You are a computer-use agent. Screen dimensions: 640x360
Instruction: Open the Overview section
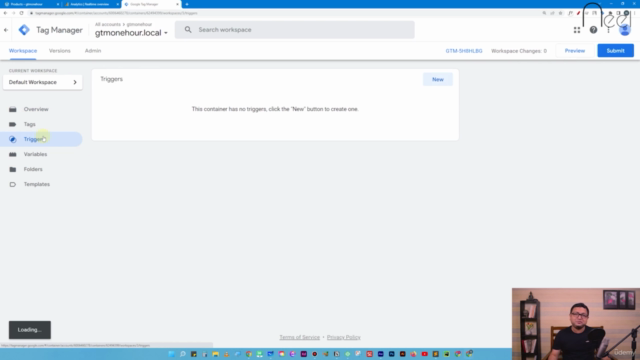pos(36,109)
